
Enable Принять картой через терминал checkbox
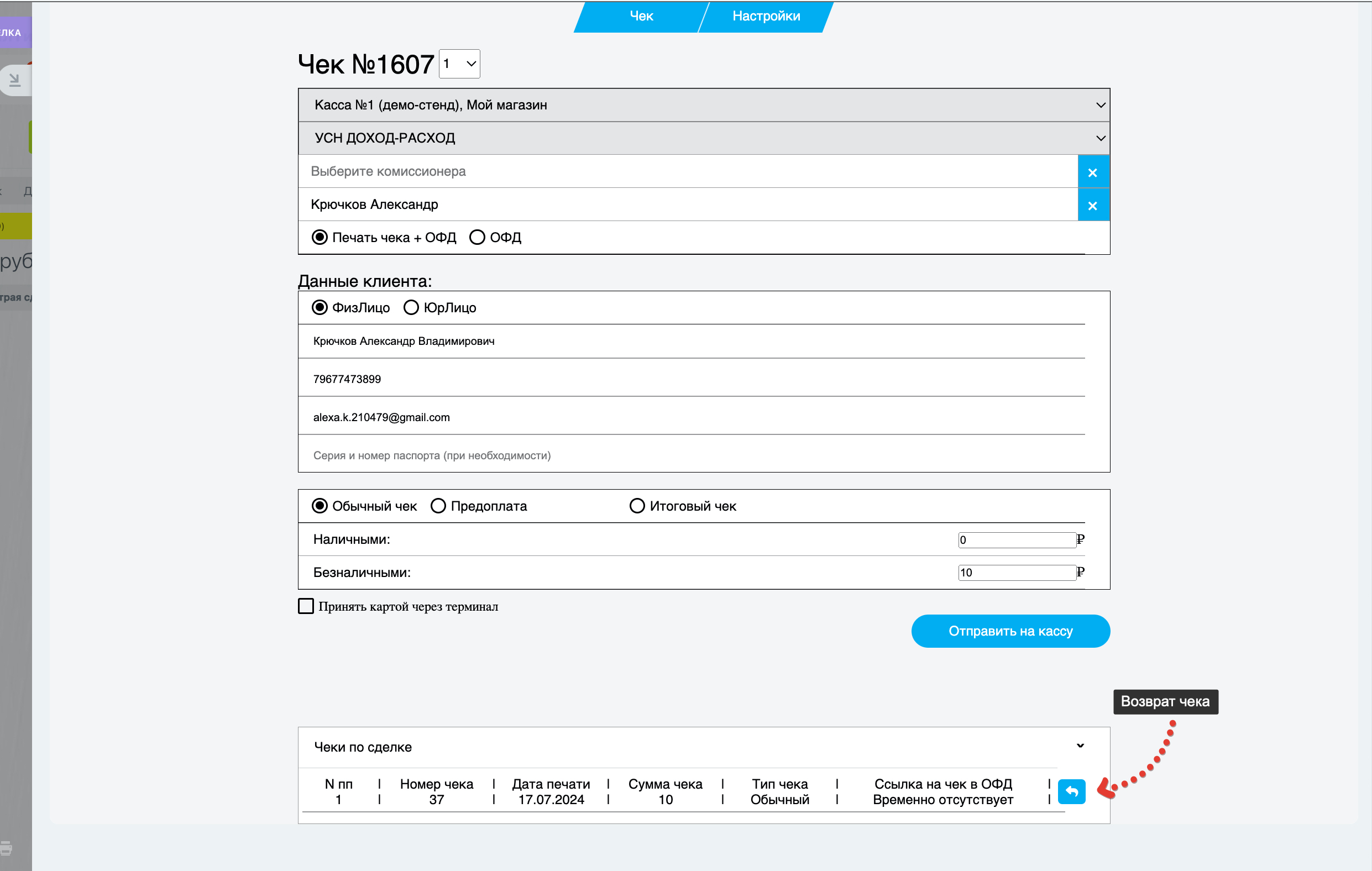(x=306, y=606)
